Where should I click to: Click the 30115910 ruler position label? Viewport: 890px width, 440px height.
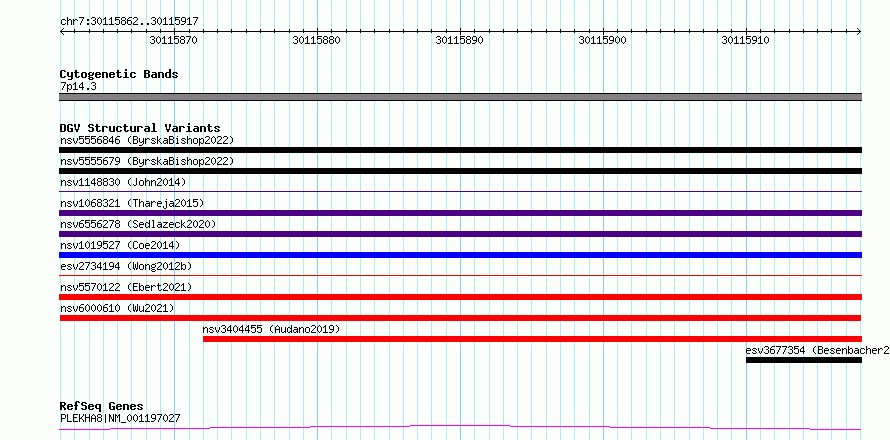tap(745, 40)
